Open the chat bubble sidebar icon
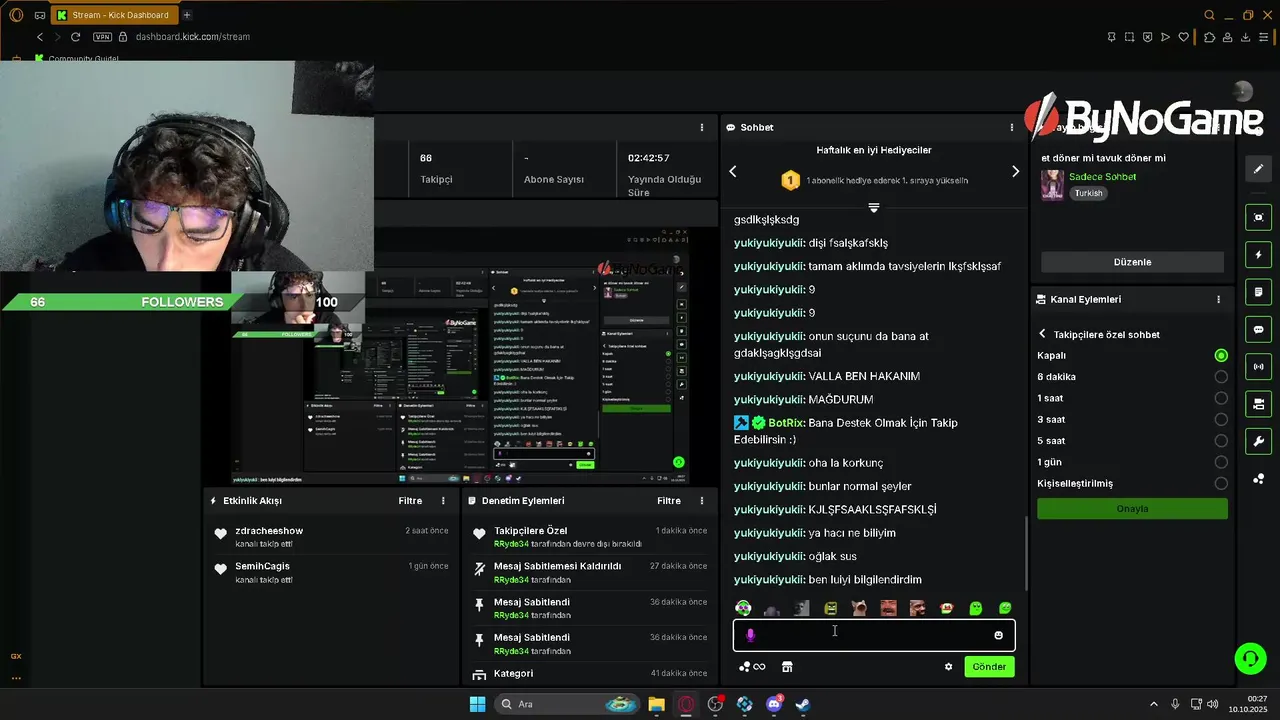 coord(1258,329)
